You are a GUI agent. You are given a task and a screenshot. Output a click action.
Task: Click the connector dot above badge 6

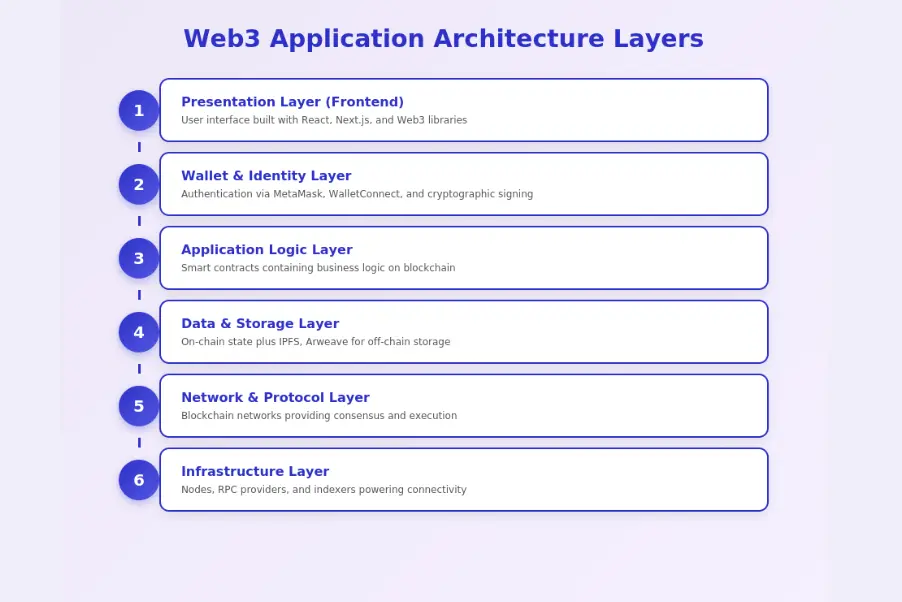click(138, 443)
